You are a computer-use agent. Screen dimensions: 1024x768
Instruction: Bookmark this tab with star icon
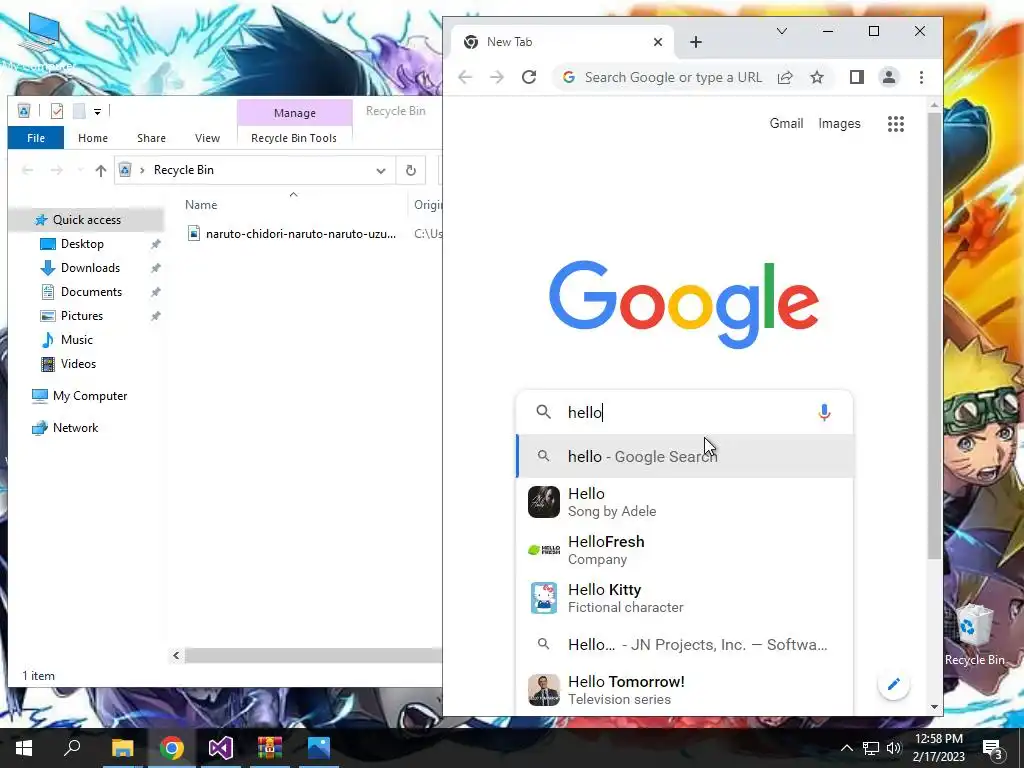(x=817, y=77)
